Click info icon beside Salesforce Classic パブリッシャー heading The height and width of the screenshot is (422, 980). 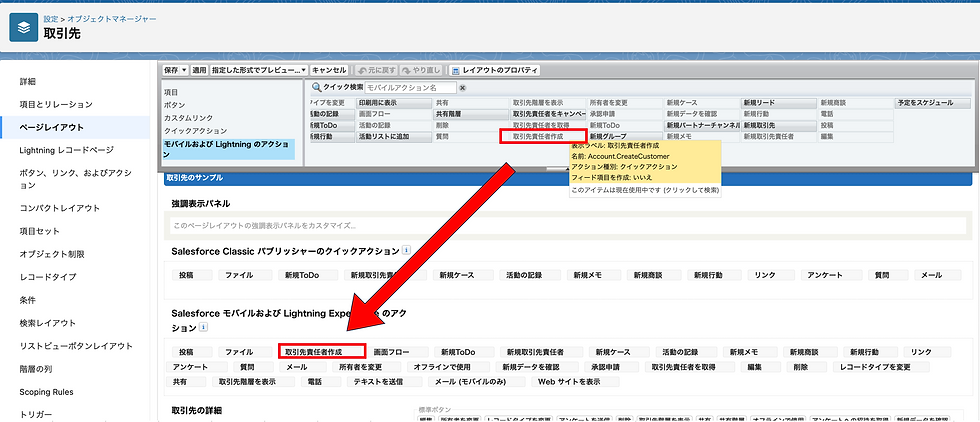click(x=406, y=250)
